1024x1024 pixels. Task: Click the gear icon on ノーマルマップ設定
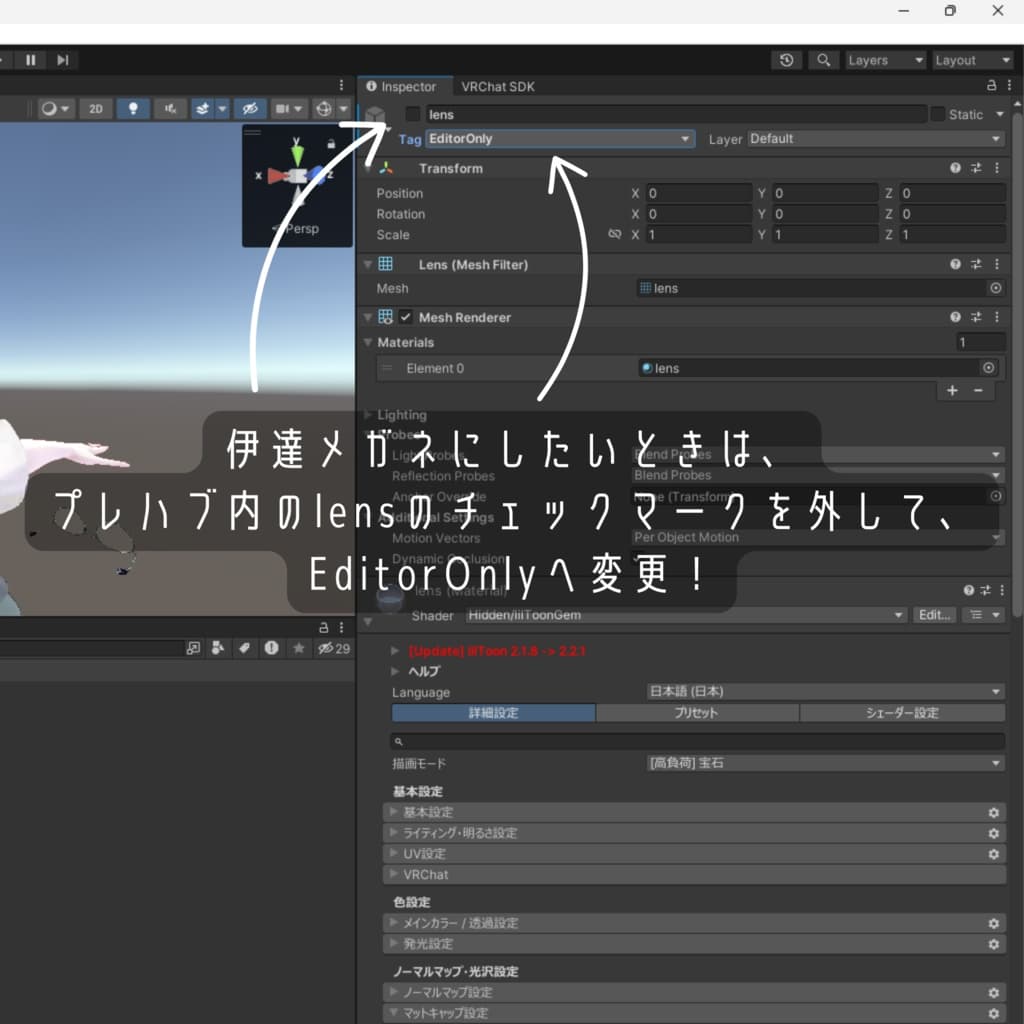point(993,992)
